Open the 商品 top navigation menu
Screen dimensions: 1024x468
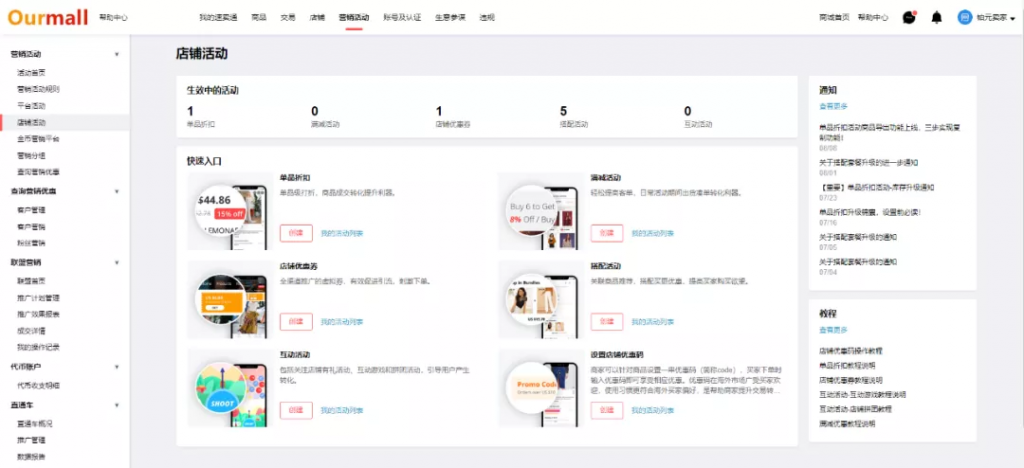coord(259,18)
